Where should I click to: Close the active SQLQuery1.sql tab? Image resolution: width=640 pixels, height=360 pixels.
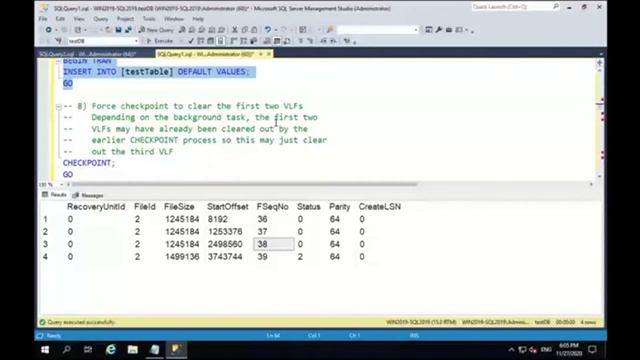pyautogui.click(x=269, y=54)
